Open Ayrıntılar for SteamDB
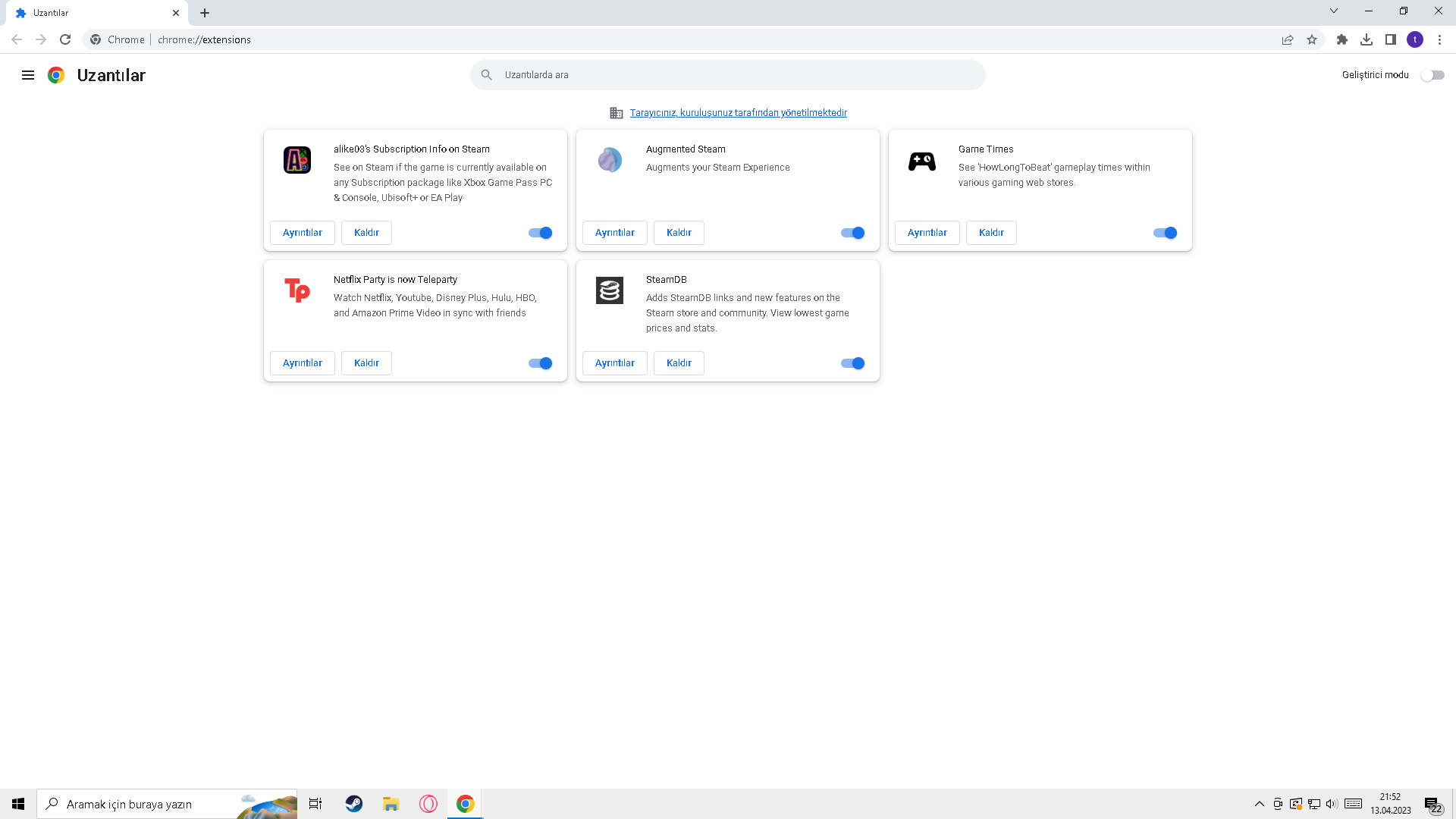Image resolution: width=1456 pixels, height=819 pixels. click(x=614, y=363)
